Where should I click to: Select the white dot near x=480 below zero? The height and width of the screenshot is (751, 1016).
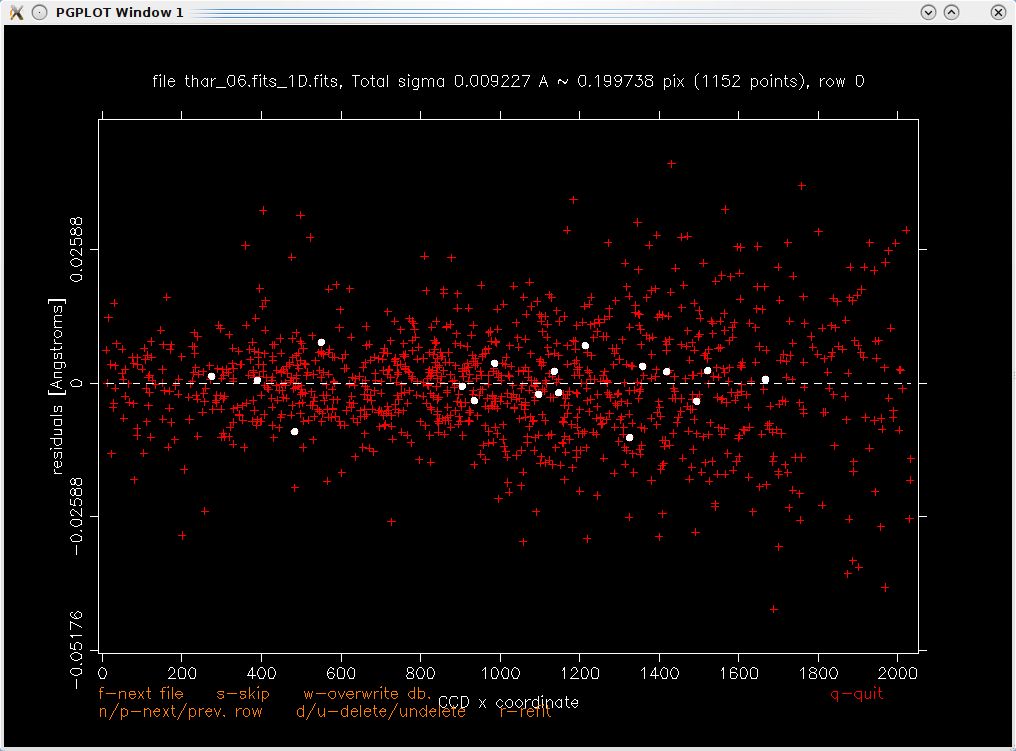[295, 432]
